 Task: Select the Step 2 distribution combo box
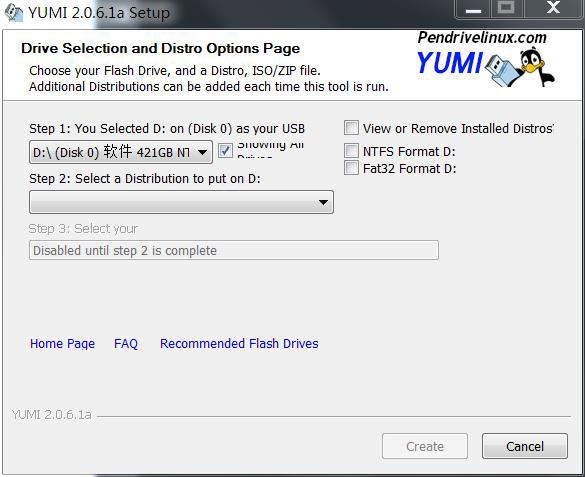181,202
